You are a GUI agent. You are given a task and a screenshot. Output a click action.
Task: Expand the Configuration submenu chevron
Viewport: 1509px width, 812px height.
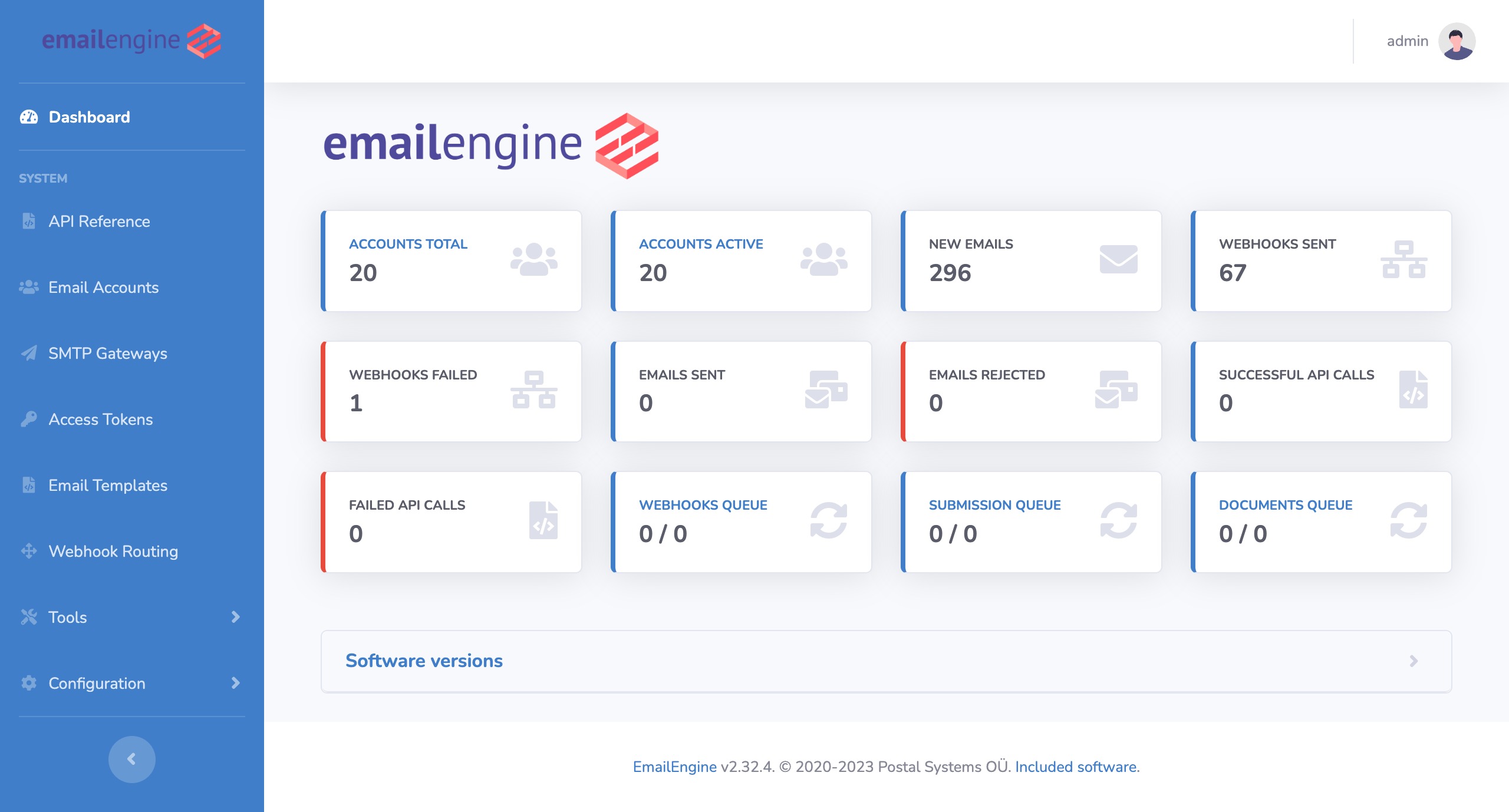point(235,683)
